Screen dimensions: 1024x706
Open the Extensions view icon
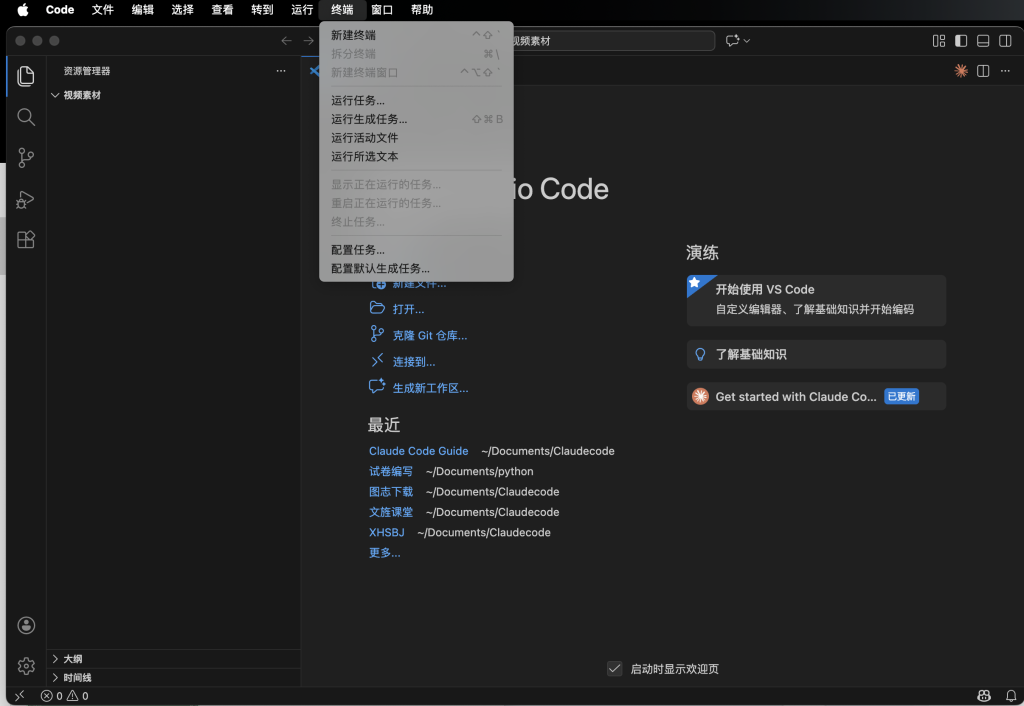(x=26, y=240)
